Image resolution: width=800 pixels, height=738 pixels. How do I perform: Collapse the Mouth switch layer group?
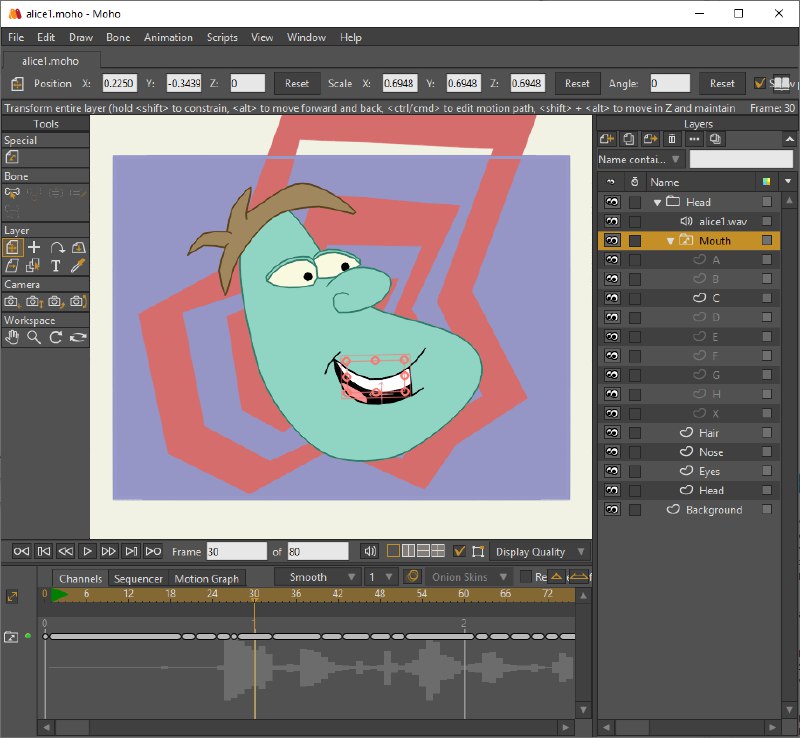pos(670,241)
